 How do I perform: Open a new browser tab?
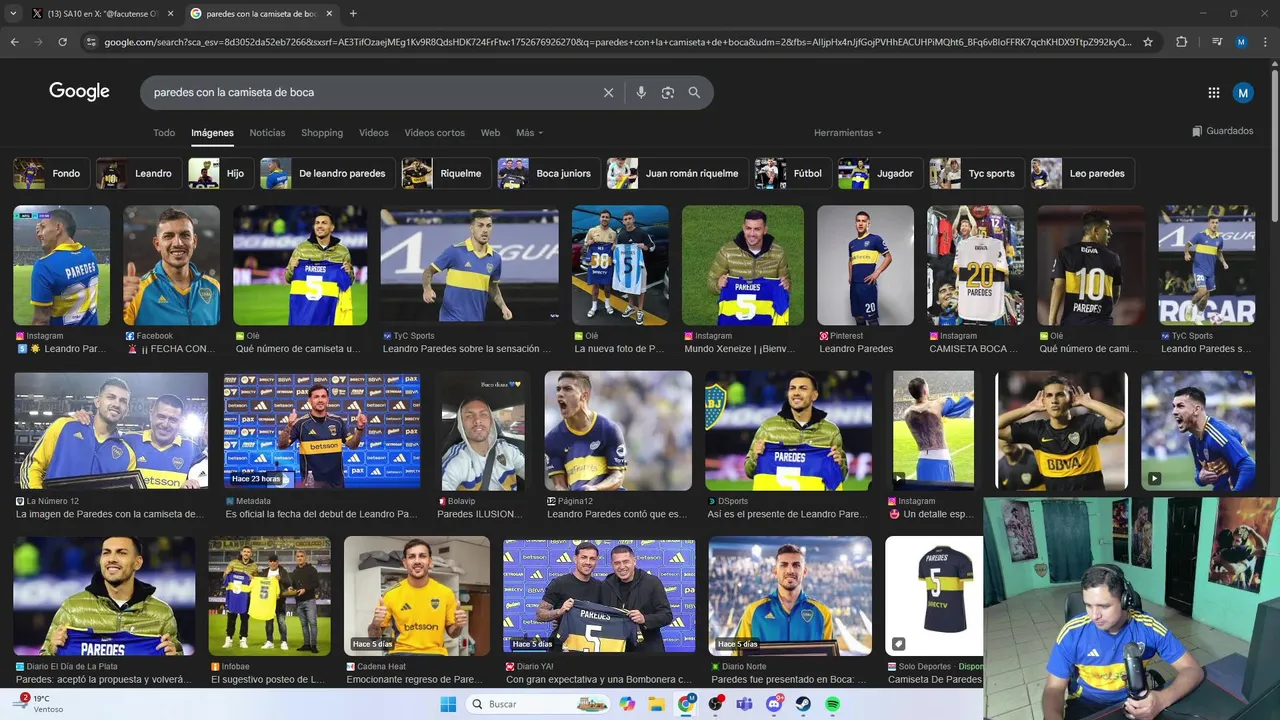tap(353, 13)
